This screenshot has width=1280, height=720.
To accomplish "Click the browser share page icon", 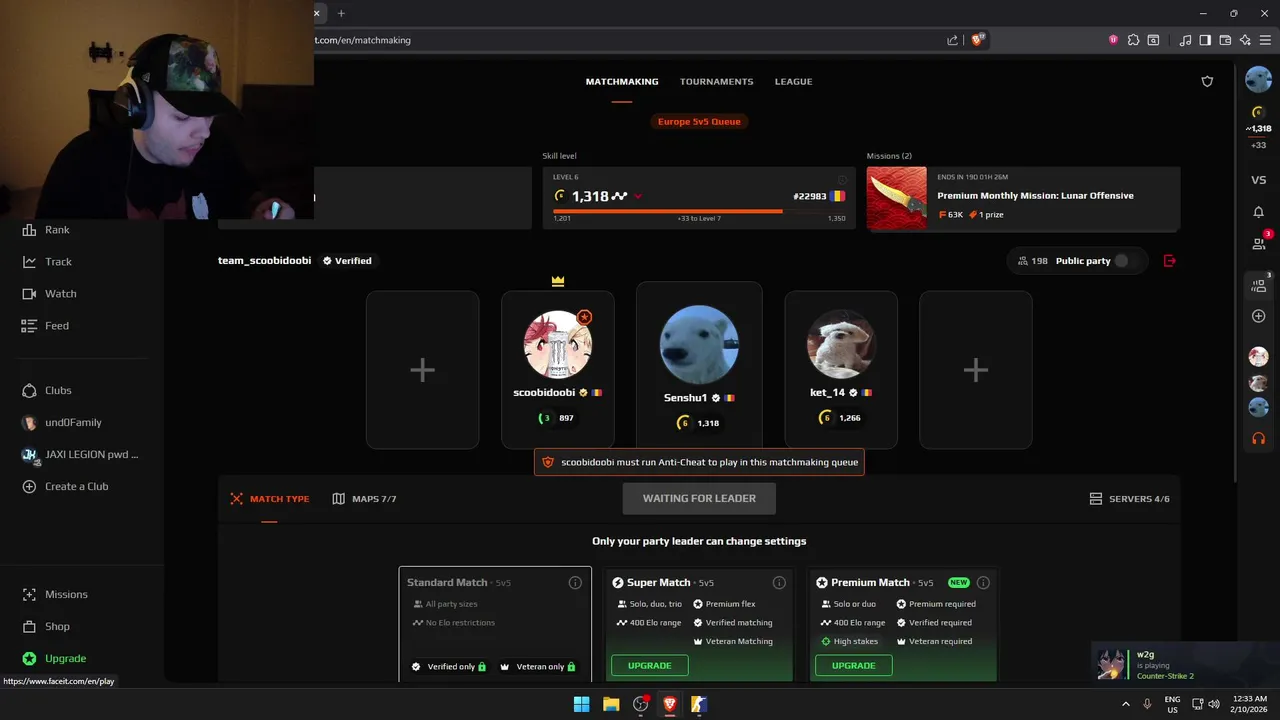I will pos(952,40).
